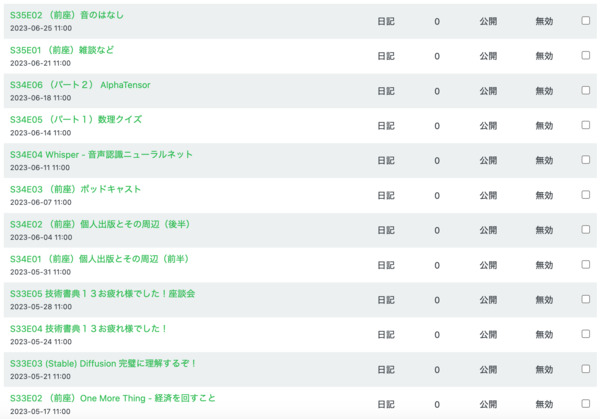The width and height of the screenshot is (600, 419).
Task: Select the S33E04 row checkbox
Action: [585, 334]
